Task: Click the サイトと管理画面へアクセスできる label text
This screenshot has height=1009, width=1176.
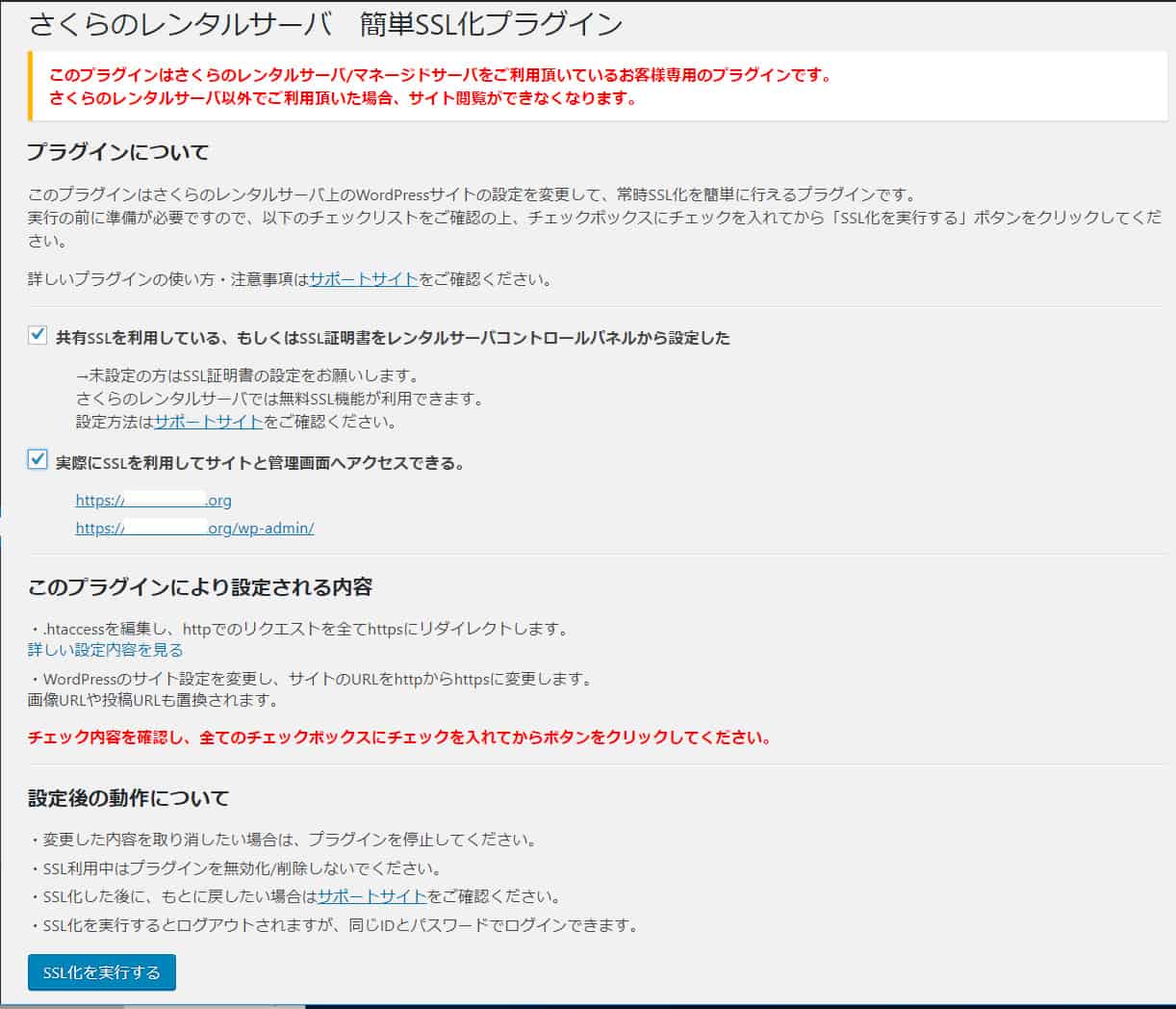Action: [x=261, y=463]
